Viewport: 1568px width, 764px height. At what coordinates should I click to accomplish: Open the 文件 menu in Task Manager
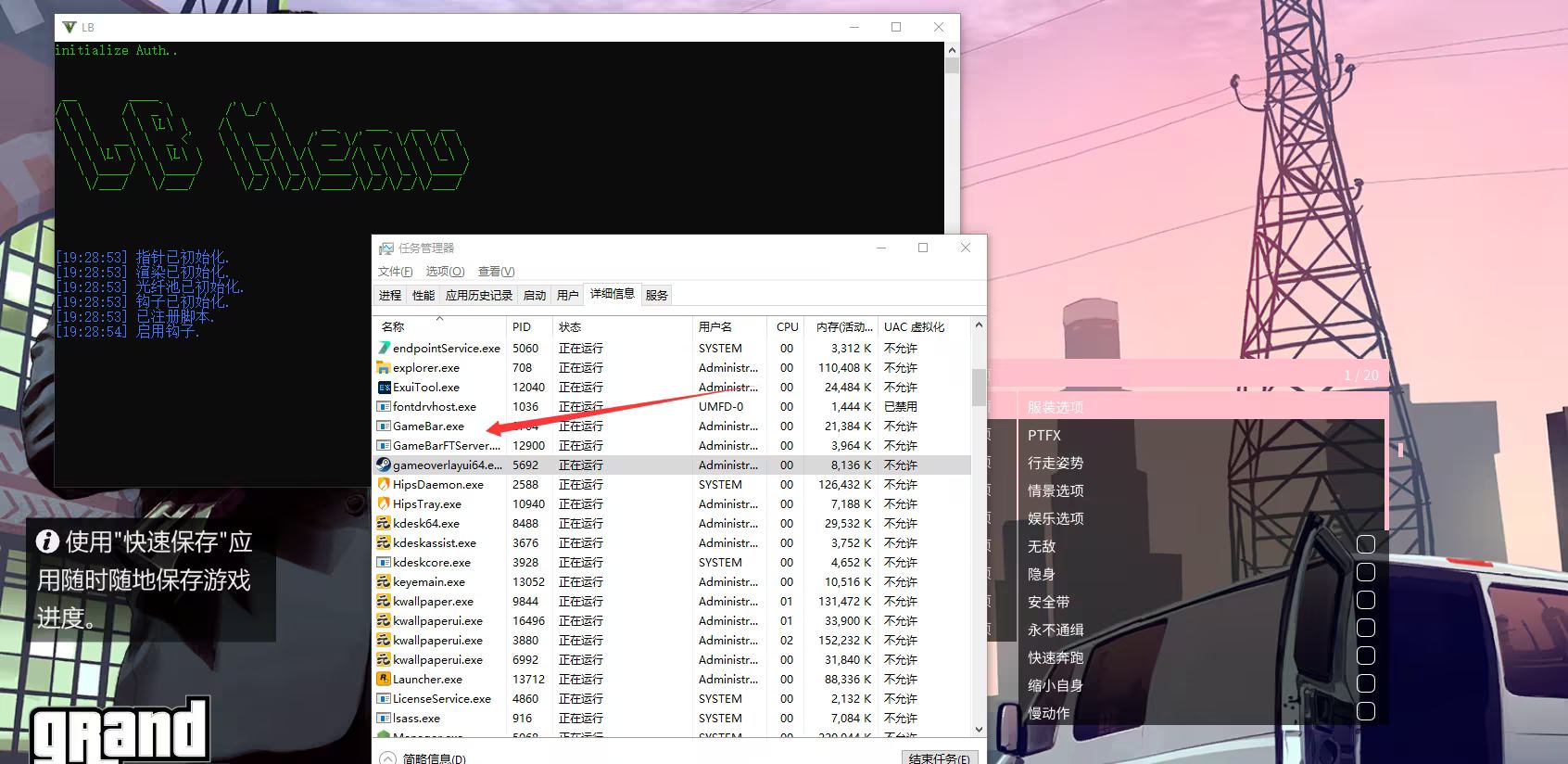(395, 272)
